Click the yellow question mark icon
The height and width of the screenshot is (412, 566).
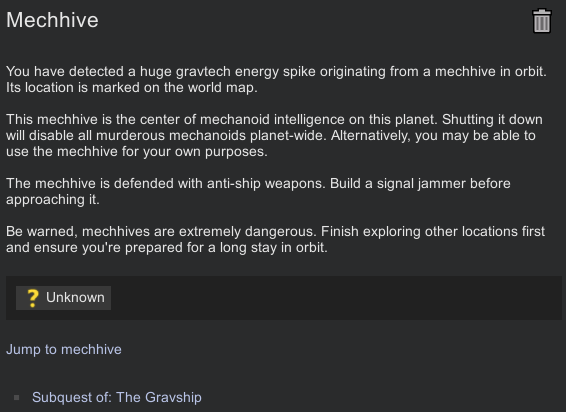pos(33,298)
